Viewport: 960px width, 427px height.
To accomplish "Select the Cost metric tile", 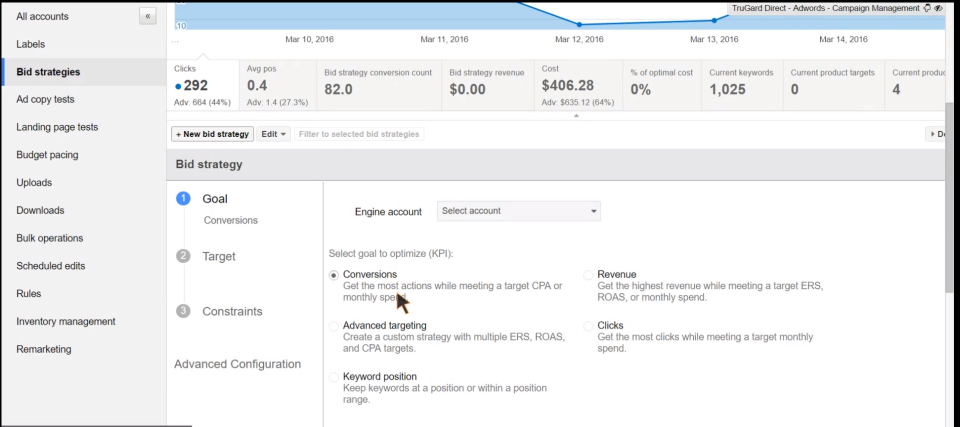I will pyautogui.click(x=578, y=86).
